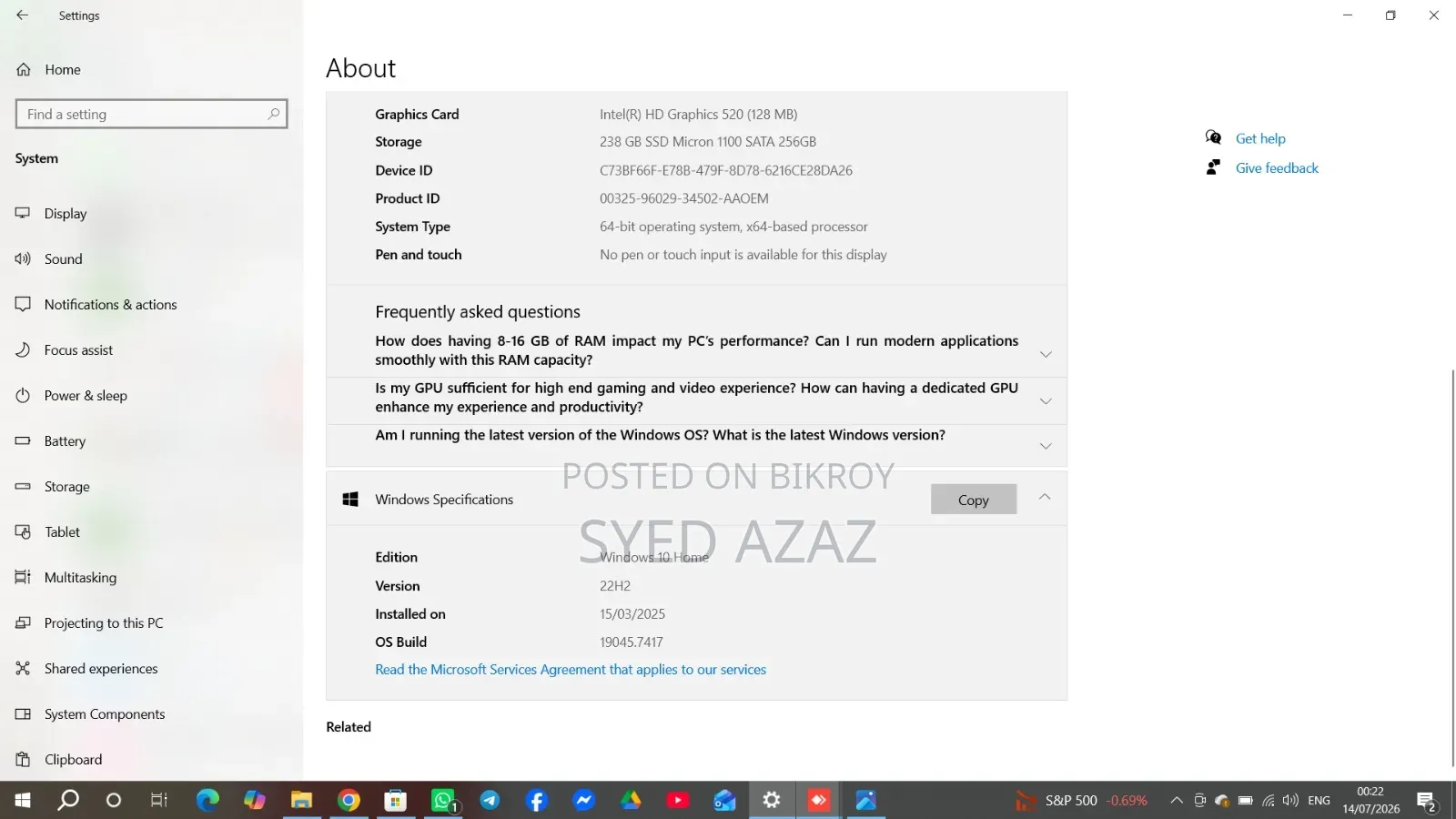The image size is (1456, 819).
Task: Collapse the Windows Specifications section
Action: tap(1045, 497)
